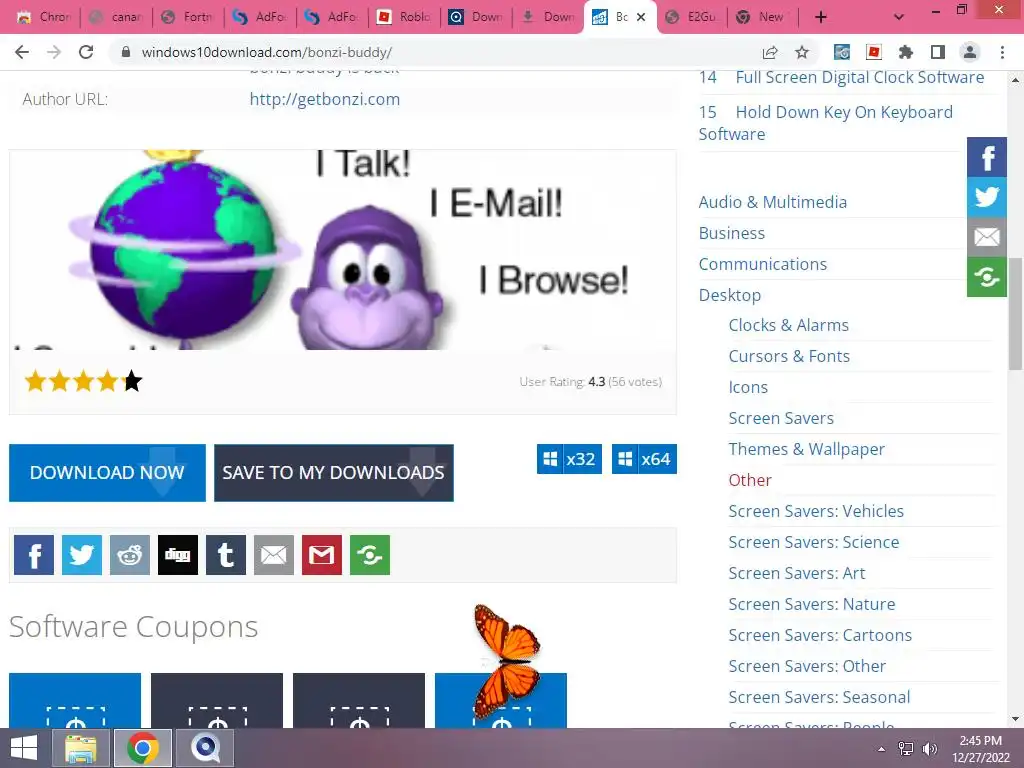Click the Digg share icon
Screen dimensions: 1024x768
coord(178,555)
